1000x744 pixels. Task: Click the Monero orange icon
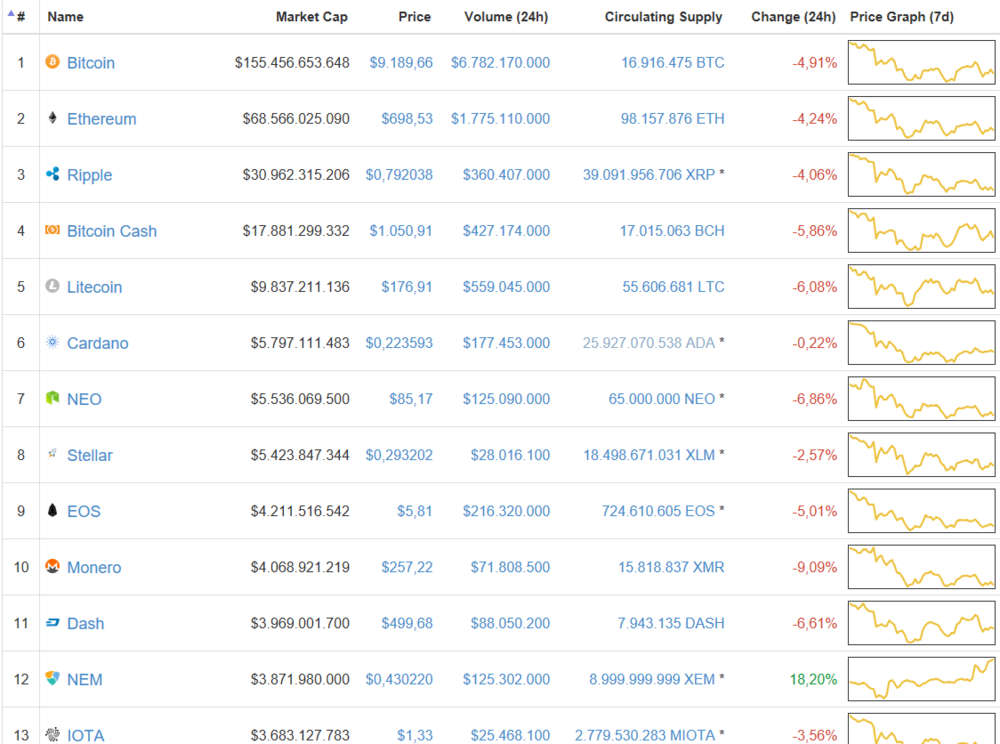tap(52, 566)
